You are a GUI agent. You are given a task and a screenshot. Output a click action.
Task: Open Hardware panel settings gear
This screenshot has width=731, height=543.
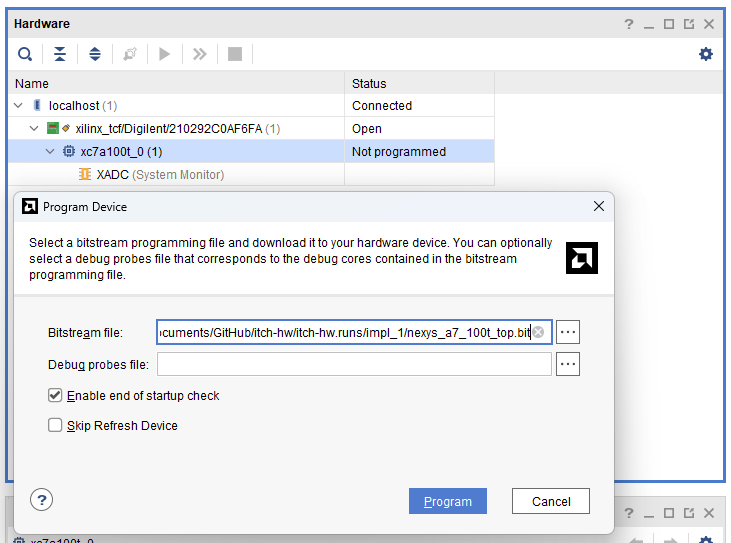tap(706, 54)
